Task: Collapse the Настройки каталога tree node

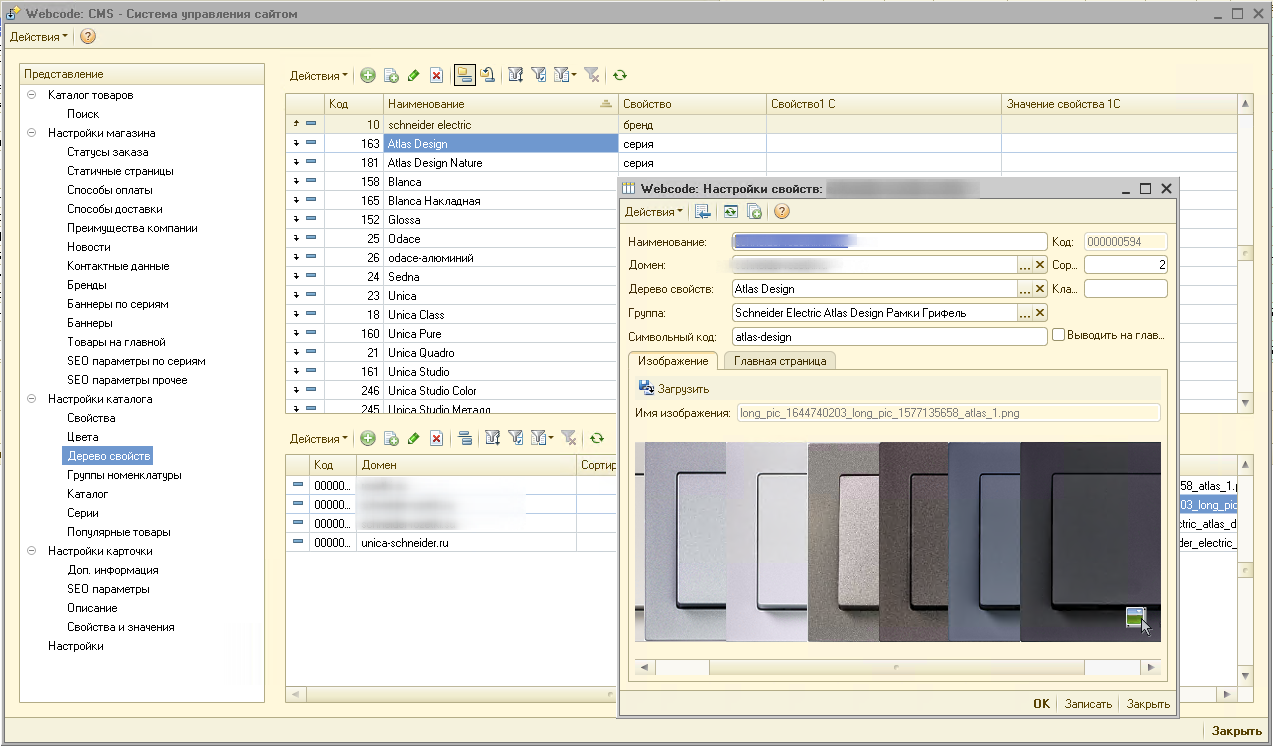Action: [x=32, y=399]
